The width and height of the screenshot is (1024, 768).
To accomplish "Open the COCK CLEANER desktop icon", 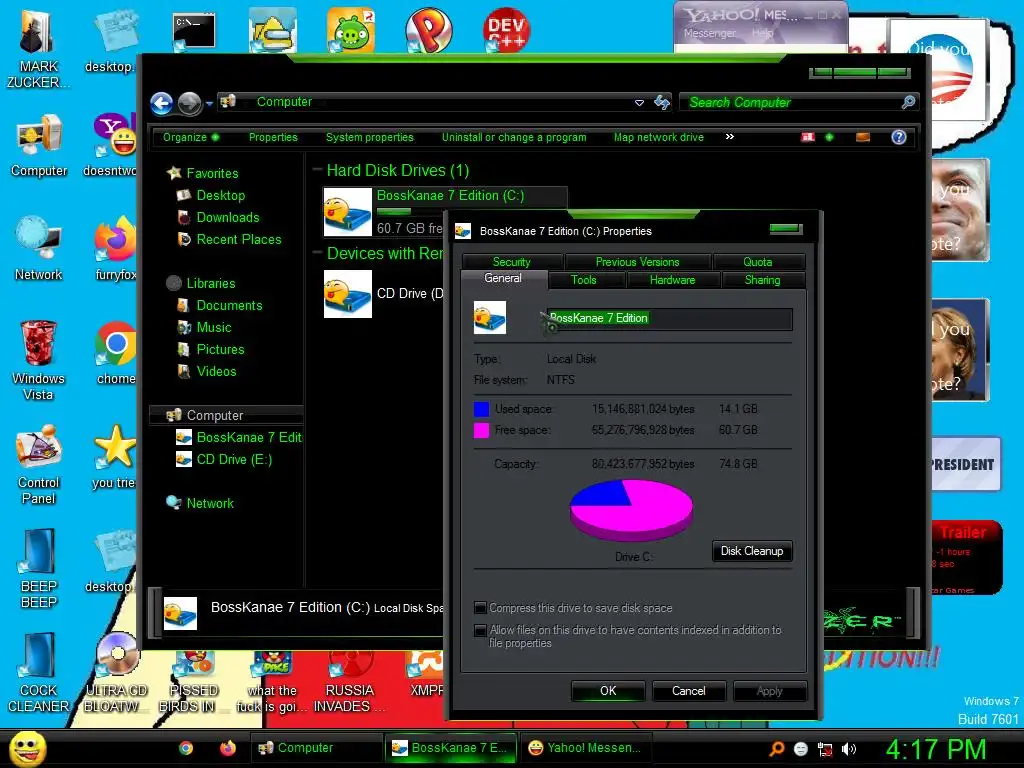I will [39, 673].
